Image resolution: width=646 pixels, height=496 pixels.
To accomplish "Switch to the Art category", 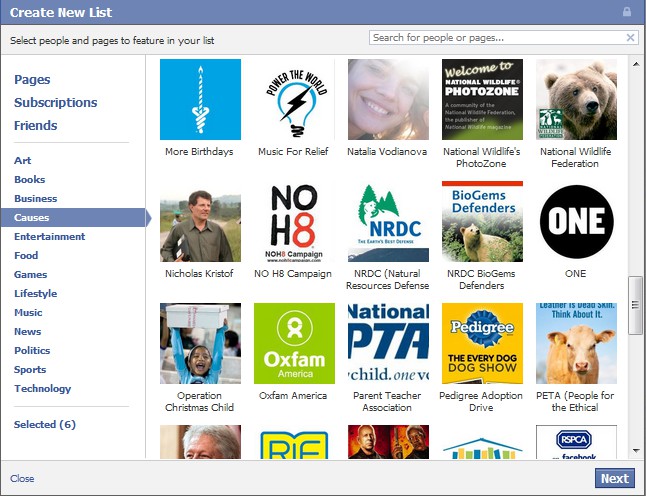I will point(23,161).
